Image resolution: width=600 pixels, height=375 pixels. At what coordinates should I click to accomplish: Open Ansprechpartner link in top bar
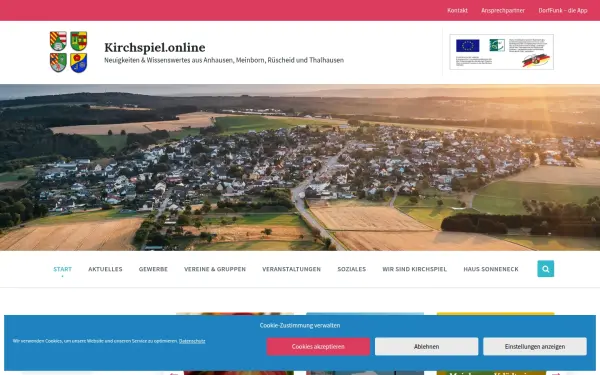(503, 10)
